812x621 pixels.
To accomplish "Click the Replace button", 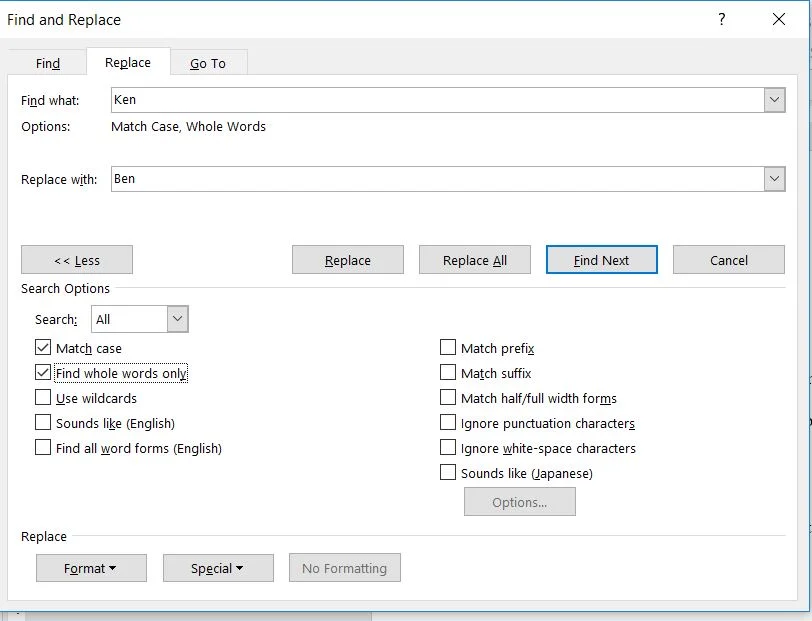I will (347, 260).
